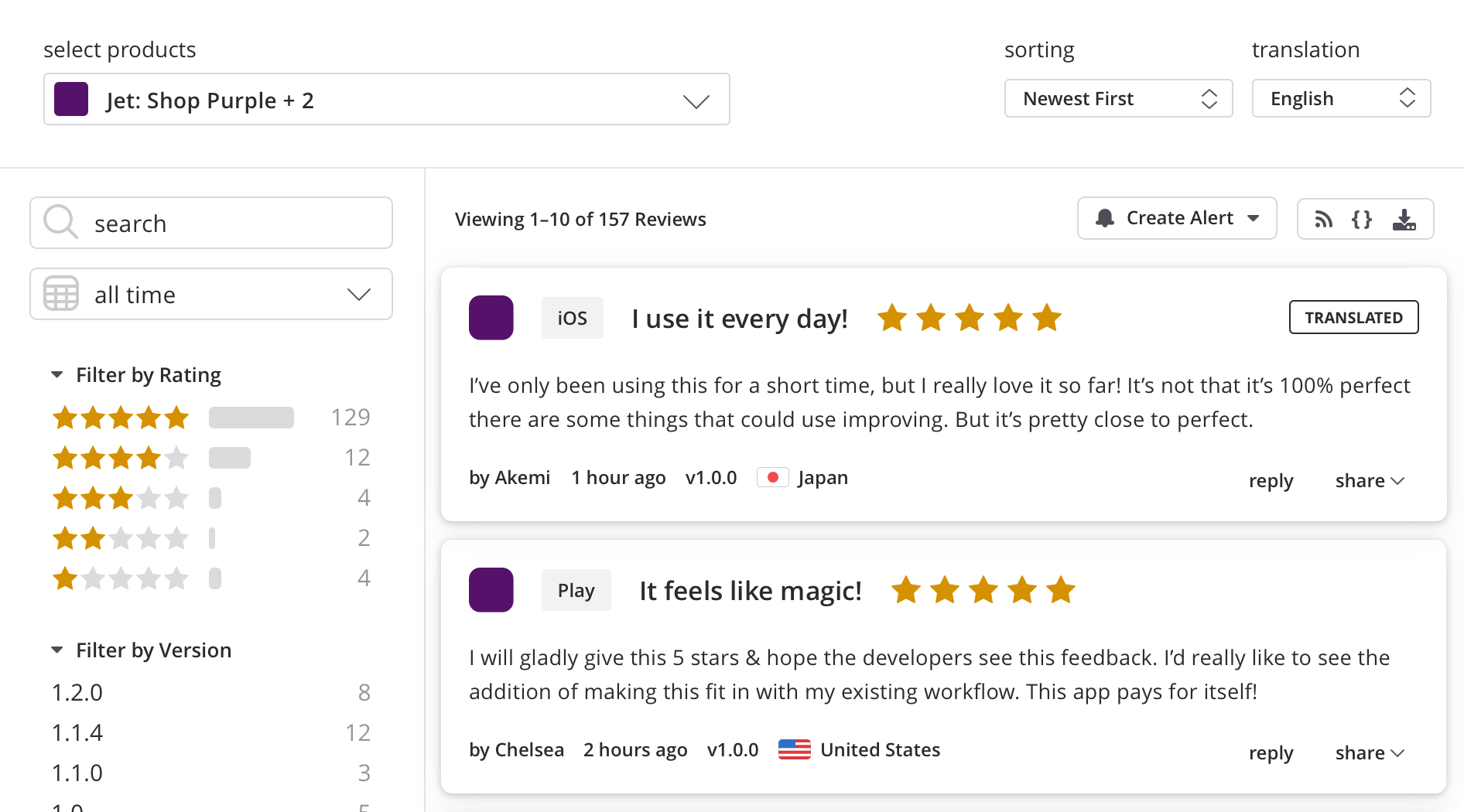Open the JSON API view icon

tap(1363, 219)
